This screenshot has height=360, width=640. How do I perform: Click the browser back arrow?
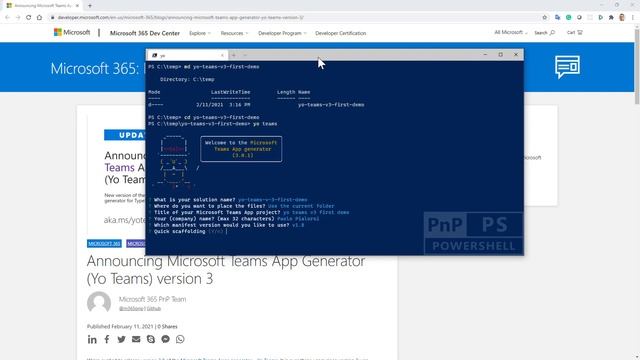pos(7,18)
